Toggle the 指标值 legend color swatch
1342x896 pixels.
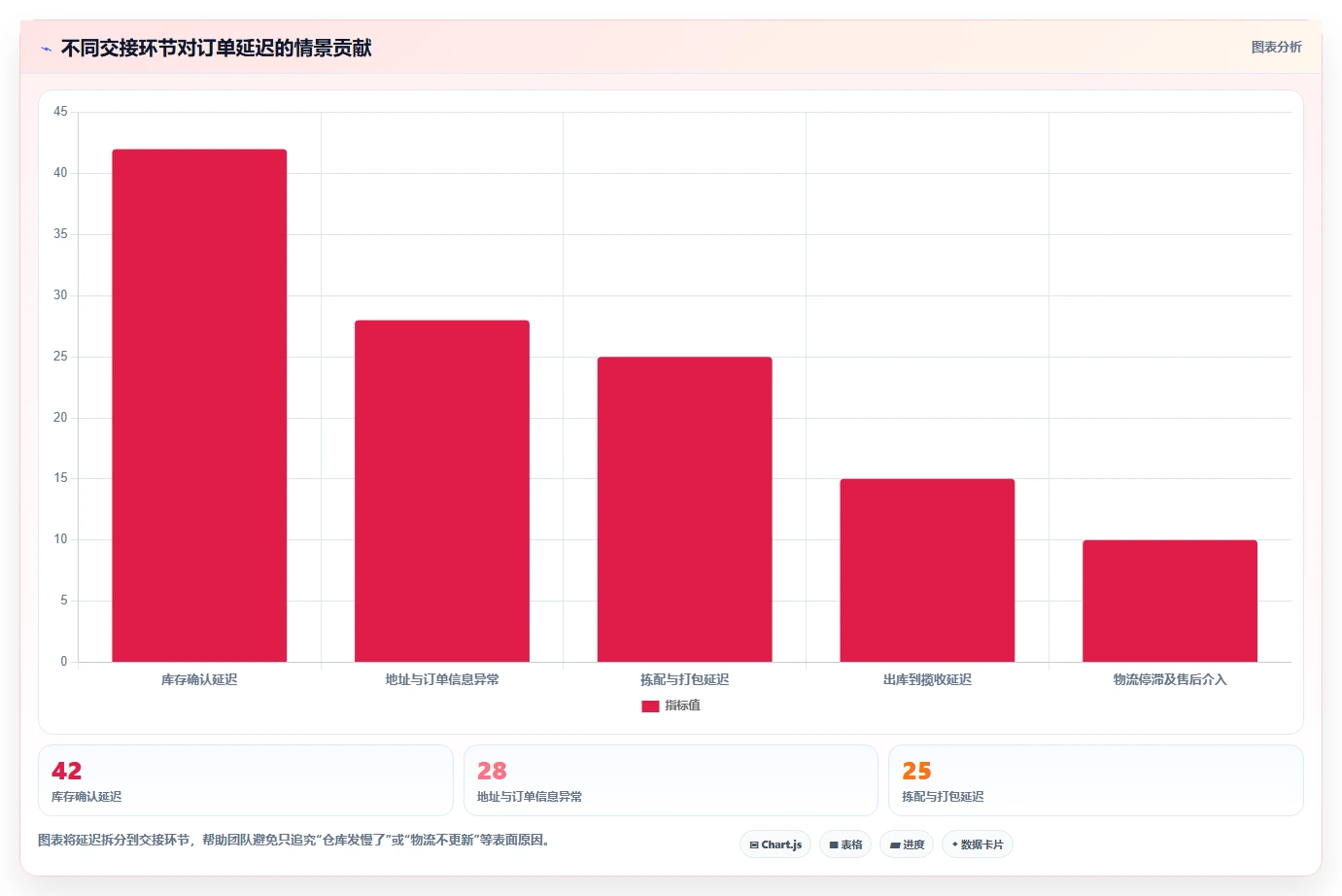[650, 706]
